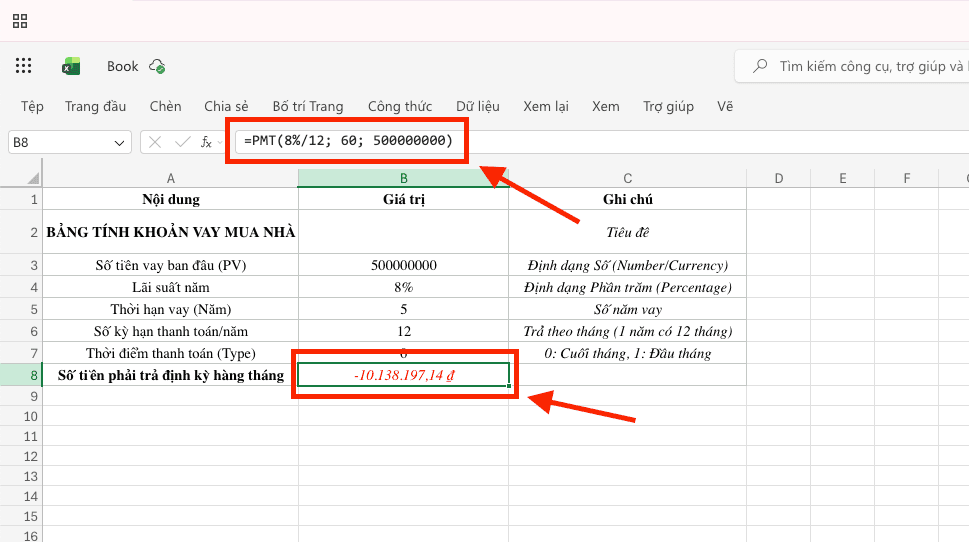
Task: Click 'Định dạng Số (Number/Currency)' cell
Action: [x=627, y=265]
